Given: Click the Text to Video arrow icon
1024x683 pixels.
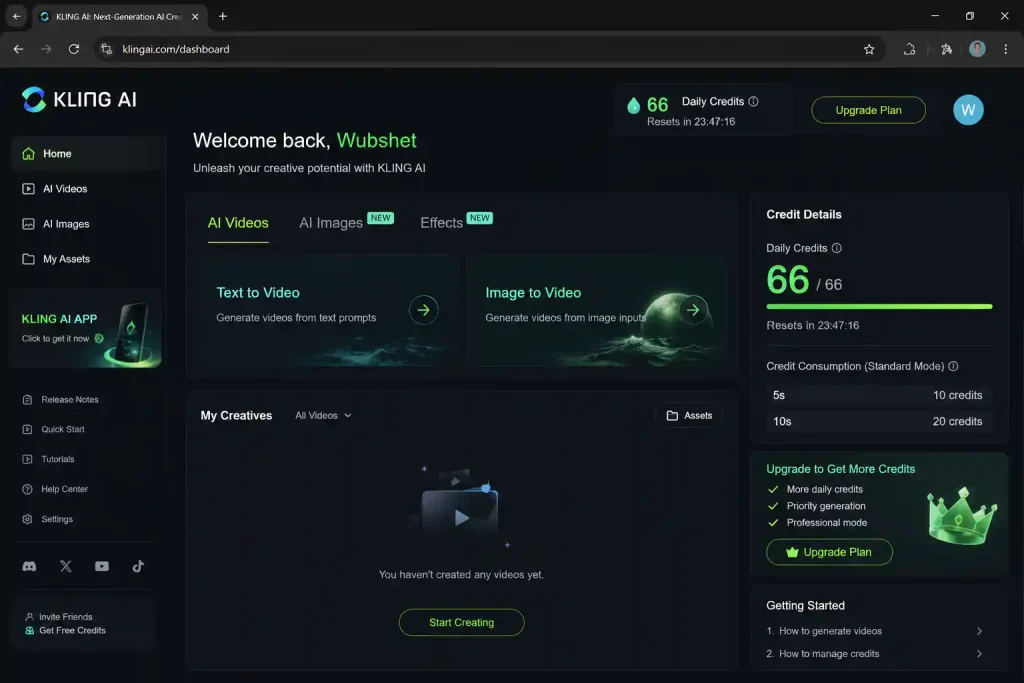Looking at the screenshot, I should [x=424, y=310].
